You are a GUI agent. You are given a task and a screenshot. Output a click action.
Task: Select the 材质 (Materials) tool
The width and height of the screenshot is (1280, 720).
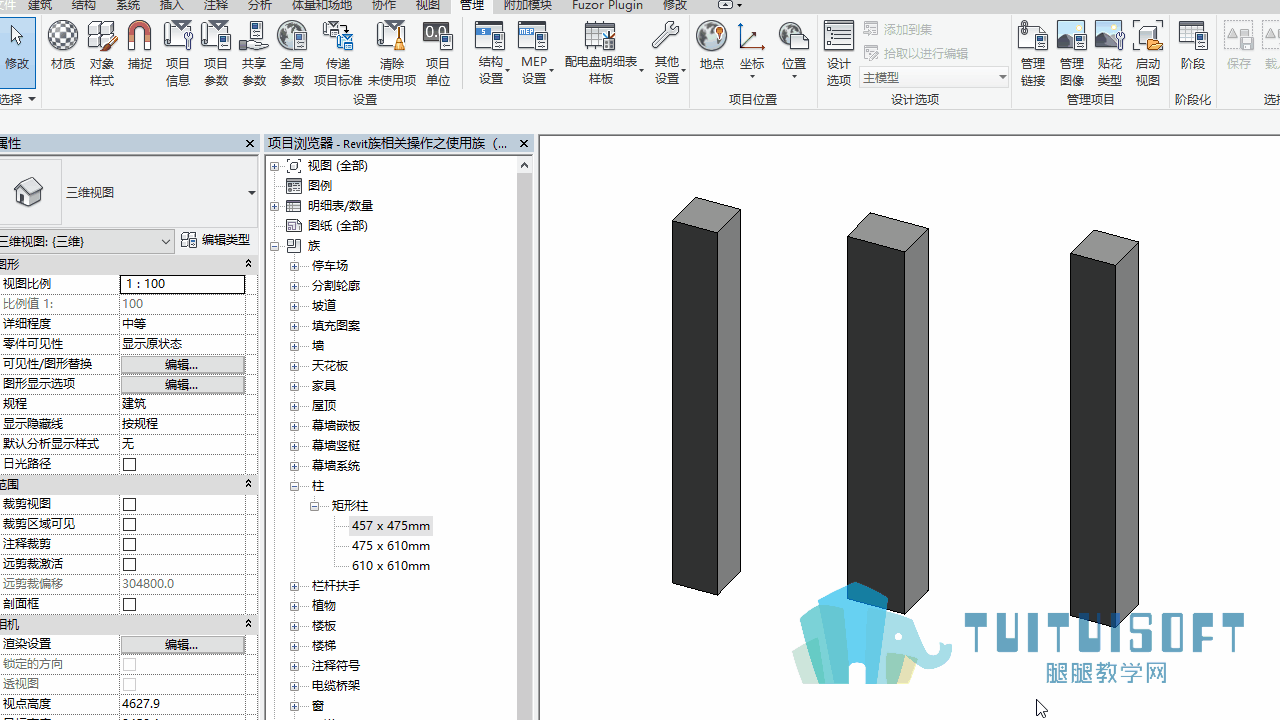pyautogui.click(x=63, y=47)
